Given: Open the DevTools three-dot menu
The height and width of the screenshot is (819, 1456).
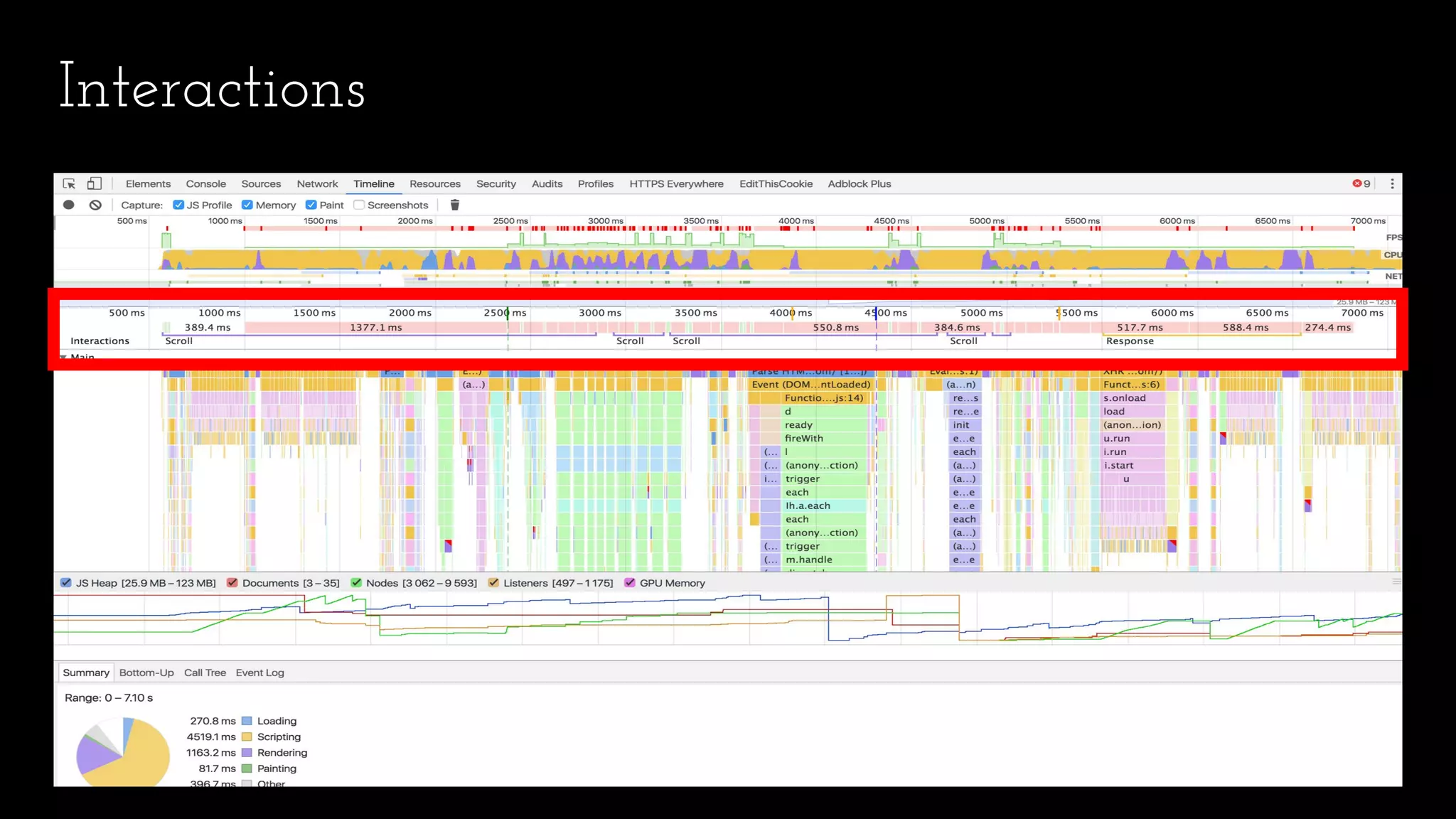Looking at the screenshot, I should coord(1392,183).
